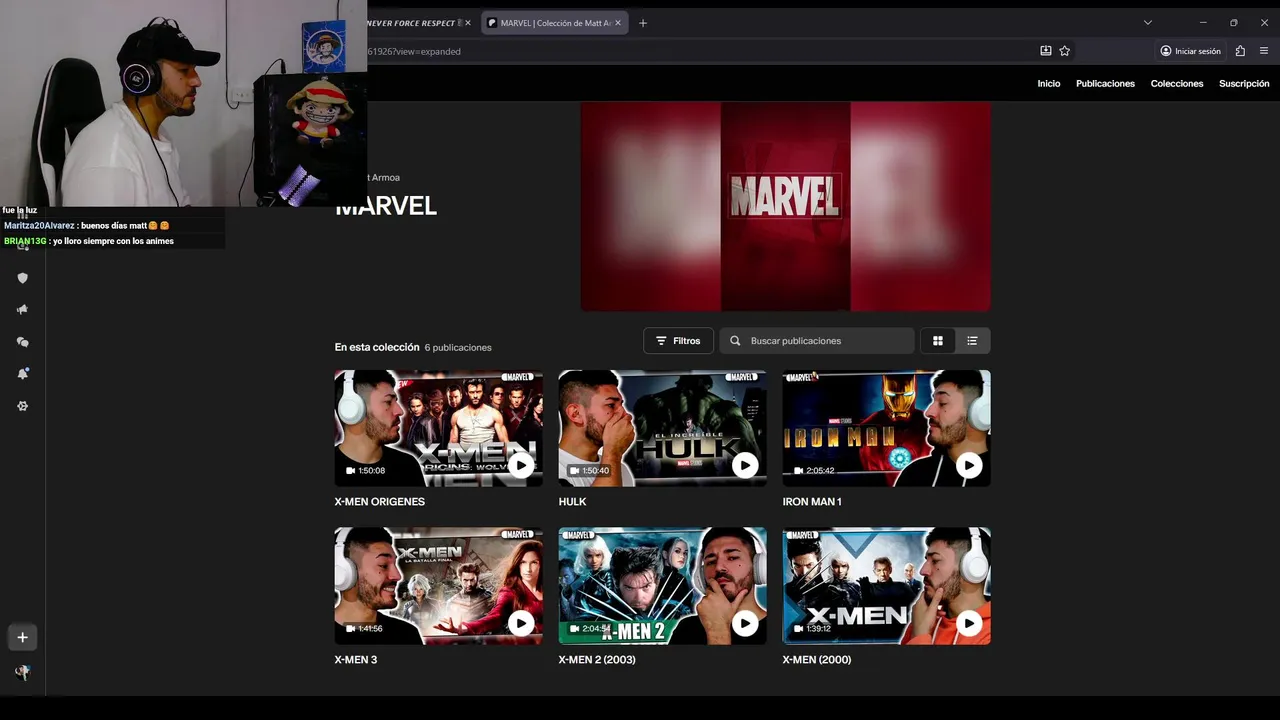Image resolution: width=1280 pixels, height=720 pixels.
Task: Open the browser hamburger menu
Action: coord(1264,51)
